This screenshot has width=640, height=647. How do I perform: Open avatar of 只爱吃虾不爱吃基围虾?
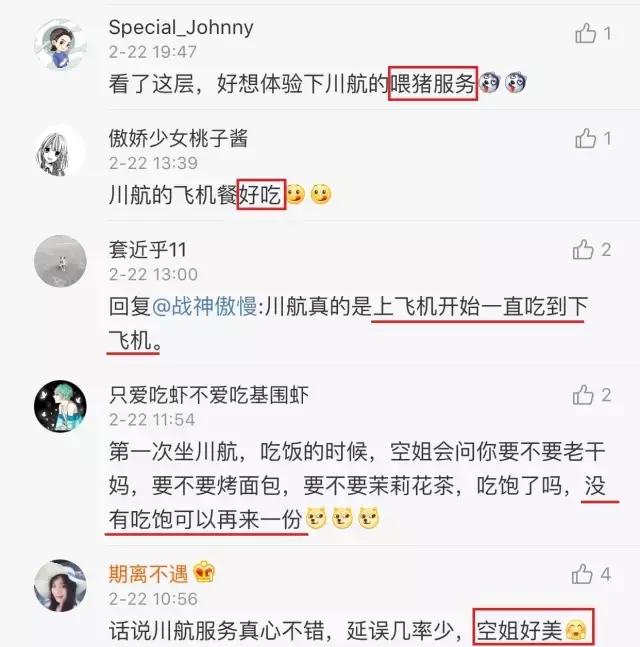coord(60,406)
